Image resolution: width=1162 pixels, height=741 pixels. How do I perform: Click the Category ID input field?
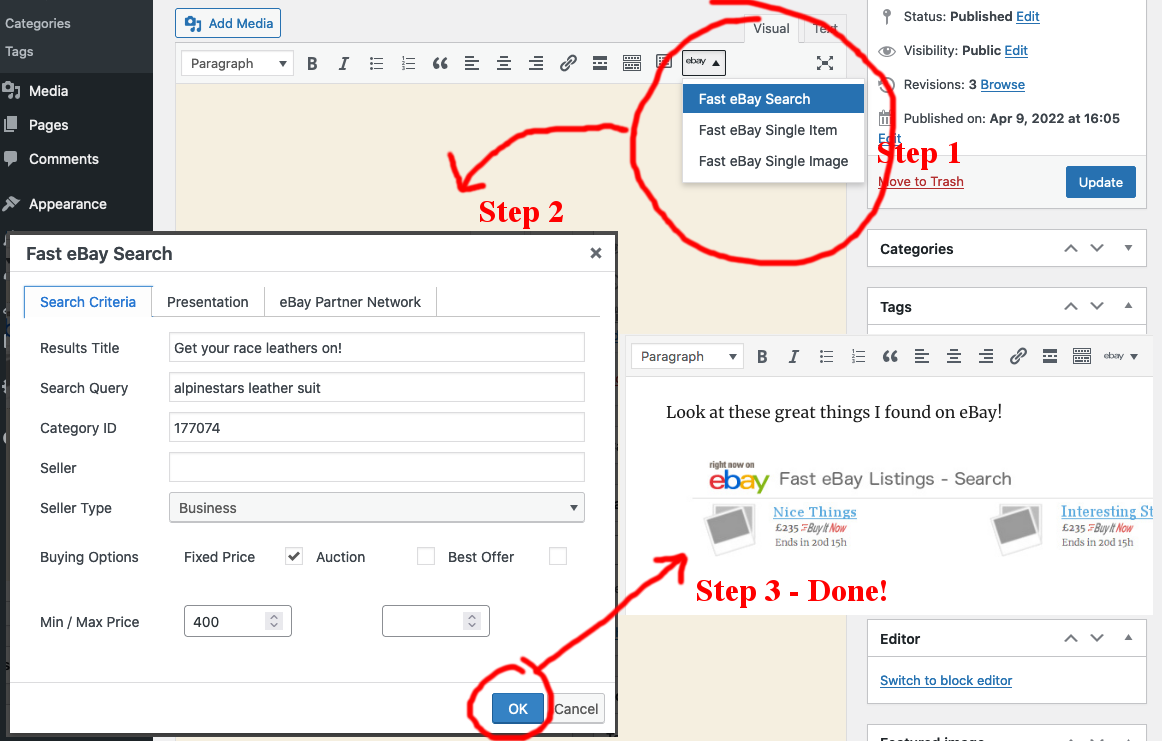(376, 428)
